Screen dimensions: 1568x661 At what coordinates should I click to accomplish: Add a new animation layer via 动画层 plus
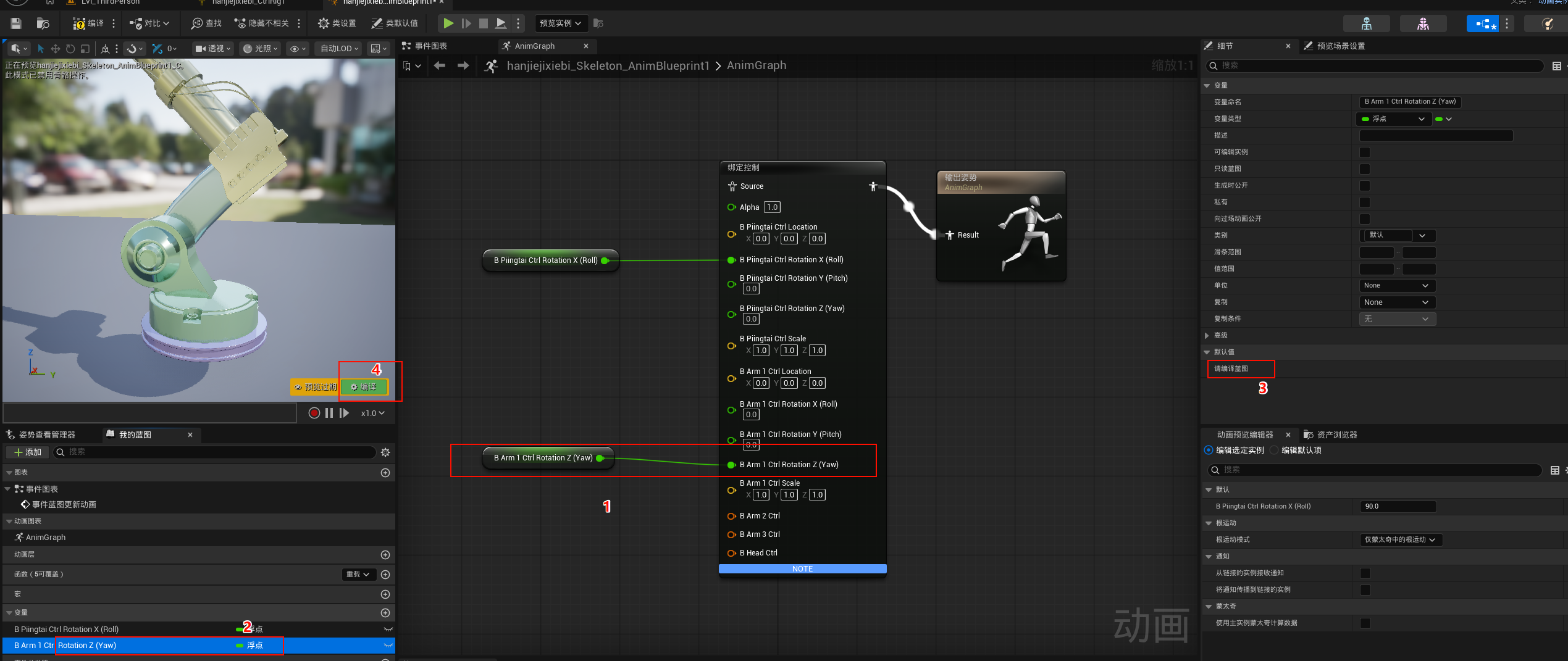point(385,555)
